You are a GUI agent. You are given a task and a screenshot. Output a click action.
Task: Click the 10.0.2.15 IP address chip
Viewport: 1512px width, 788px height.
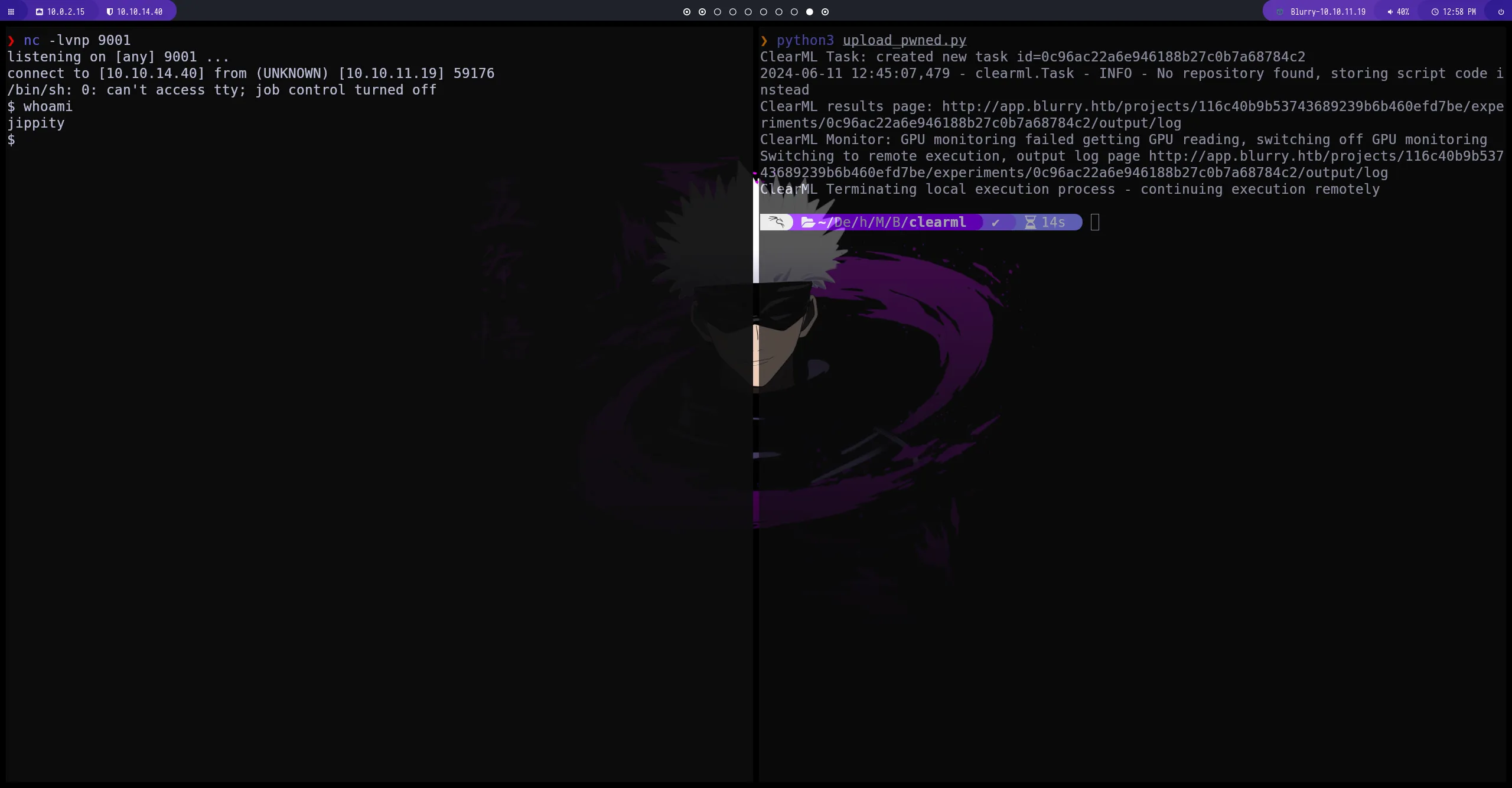(65, 11)
